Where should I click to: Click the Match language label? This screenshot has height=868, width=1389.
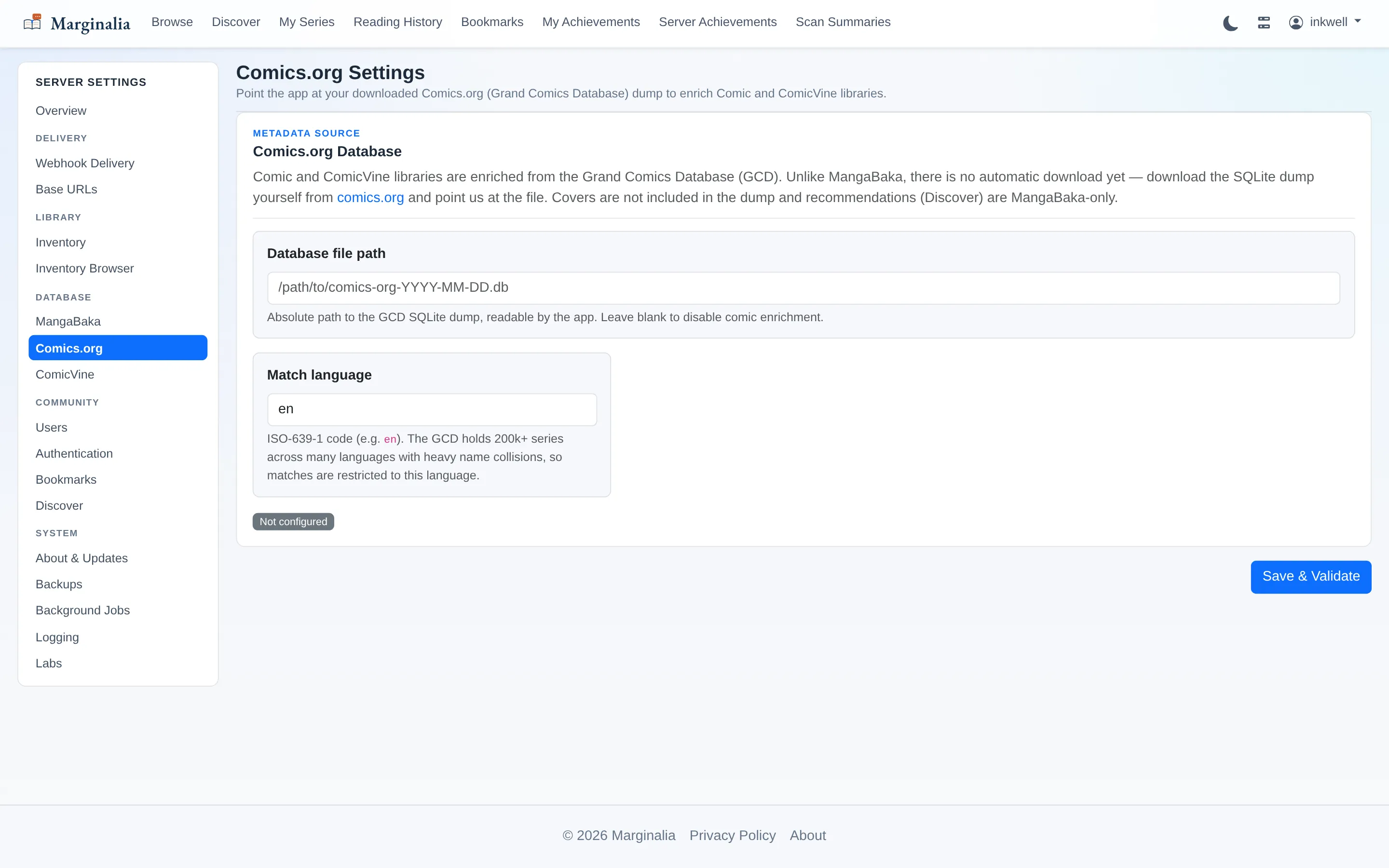319,376
